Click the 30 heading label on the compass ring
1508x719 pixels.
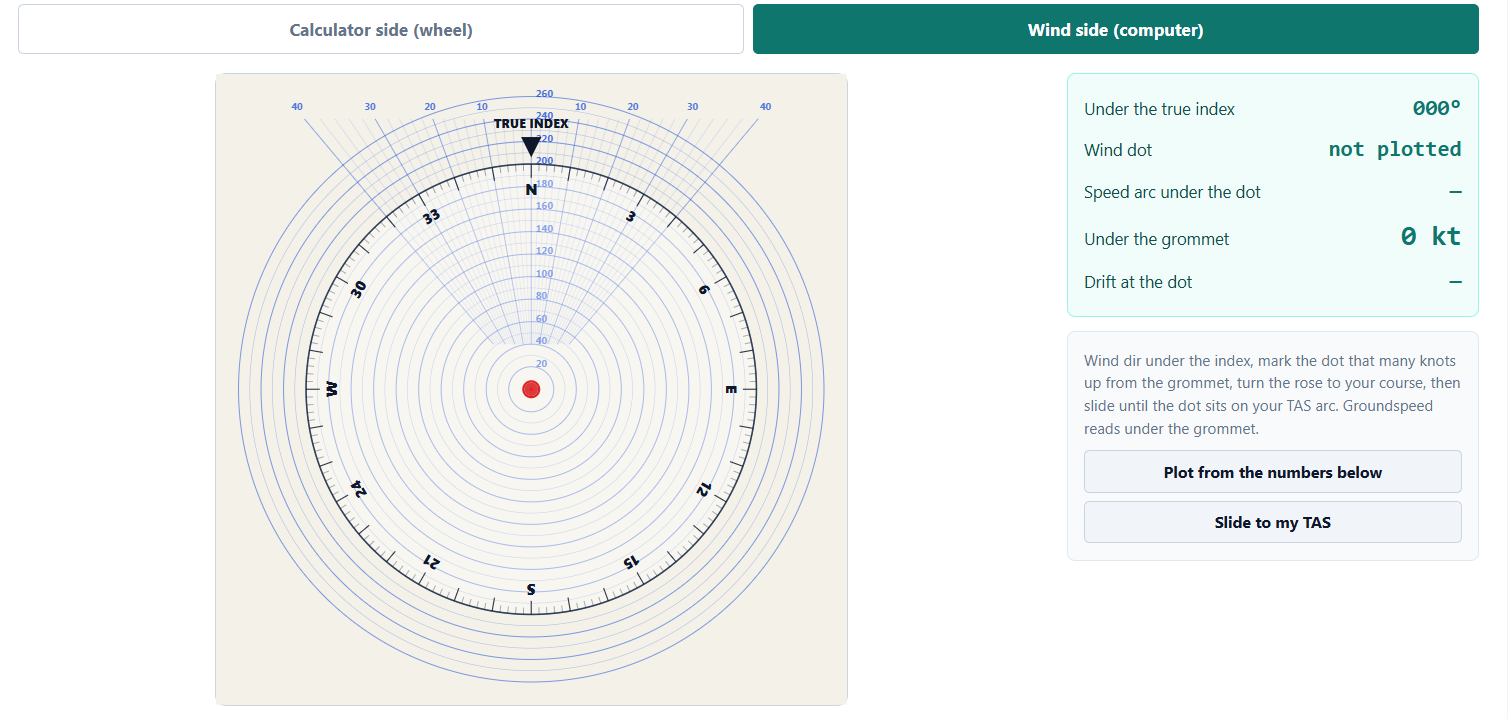tap(359, 289)
